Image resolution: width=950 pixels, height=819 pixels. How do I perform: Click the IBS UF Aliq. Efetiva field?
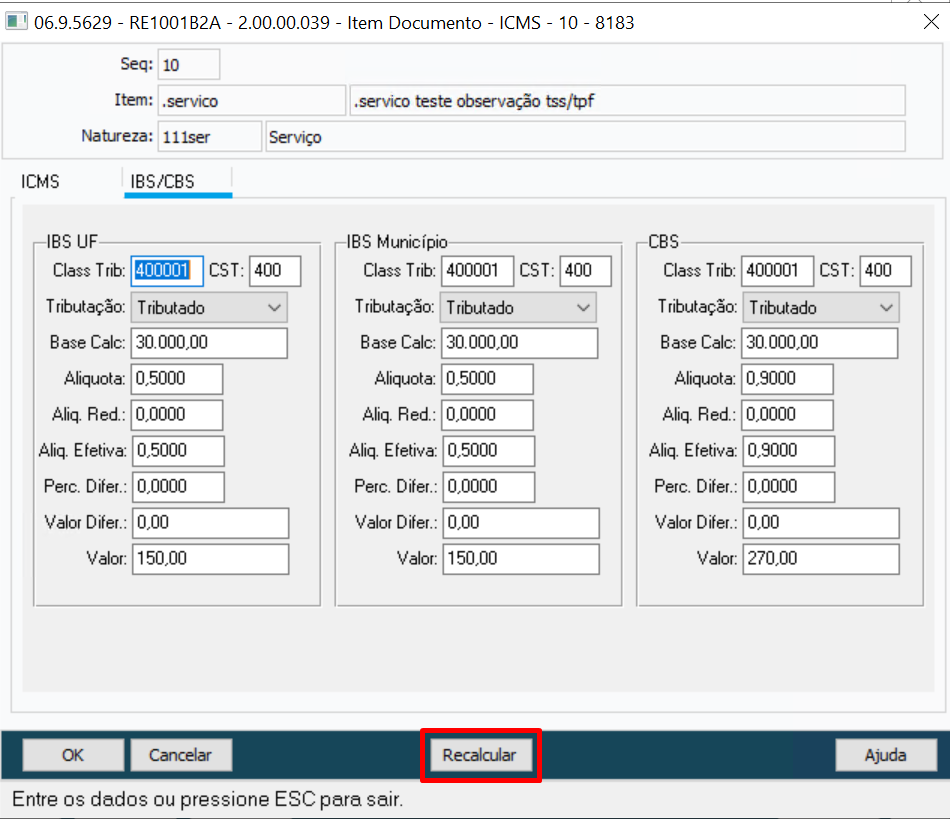point(178,451)
